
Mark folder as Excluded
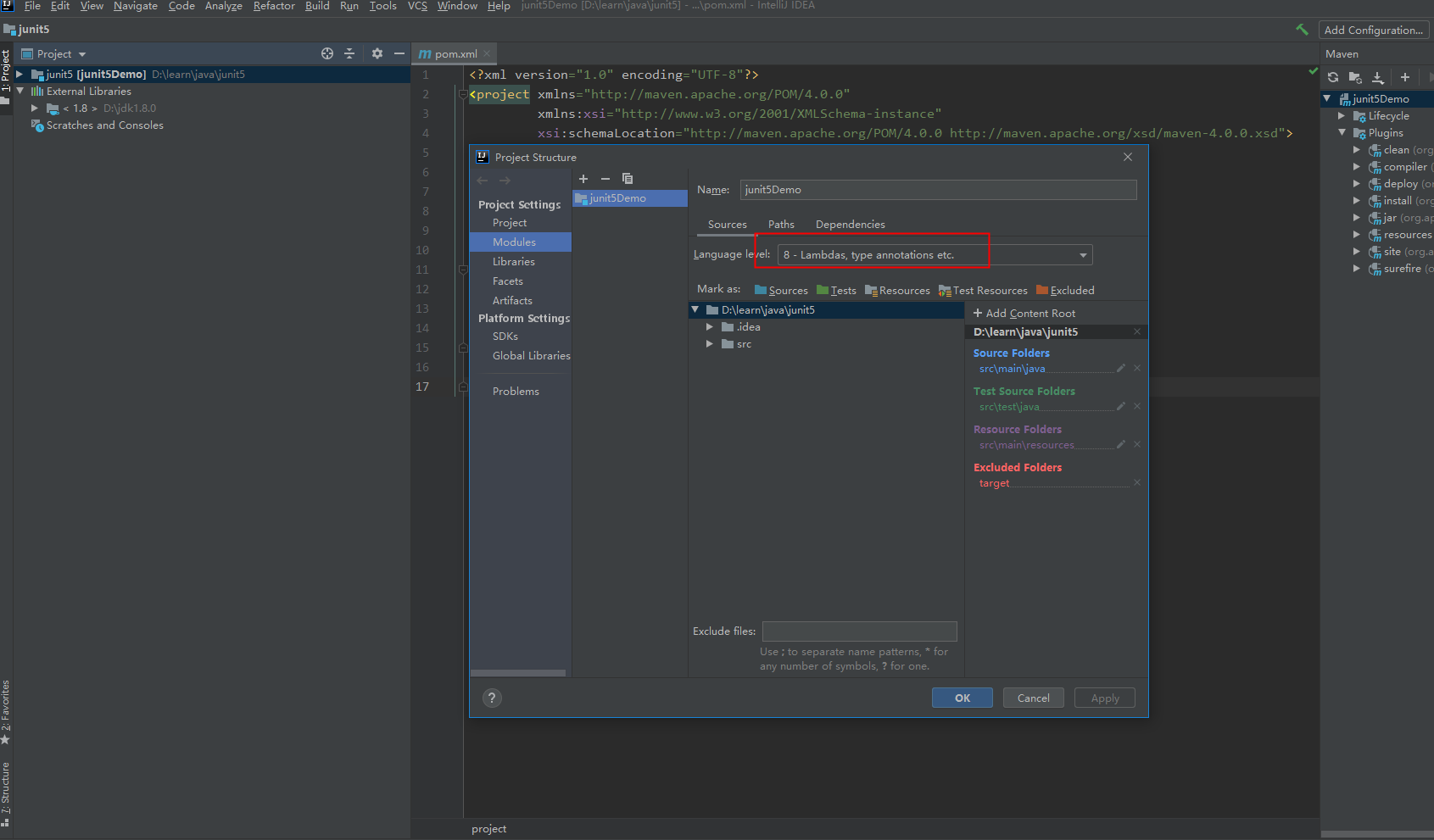1066,291
